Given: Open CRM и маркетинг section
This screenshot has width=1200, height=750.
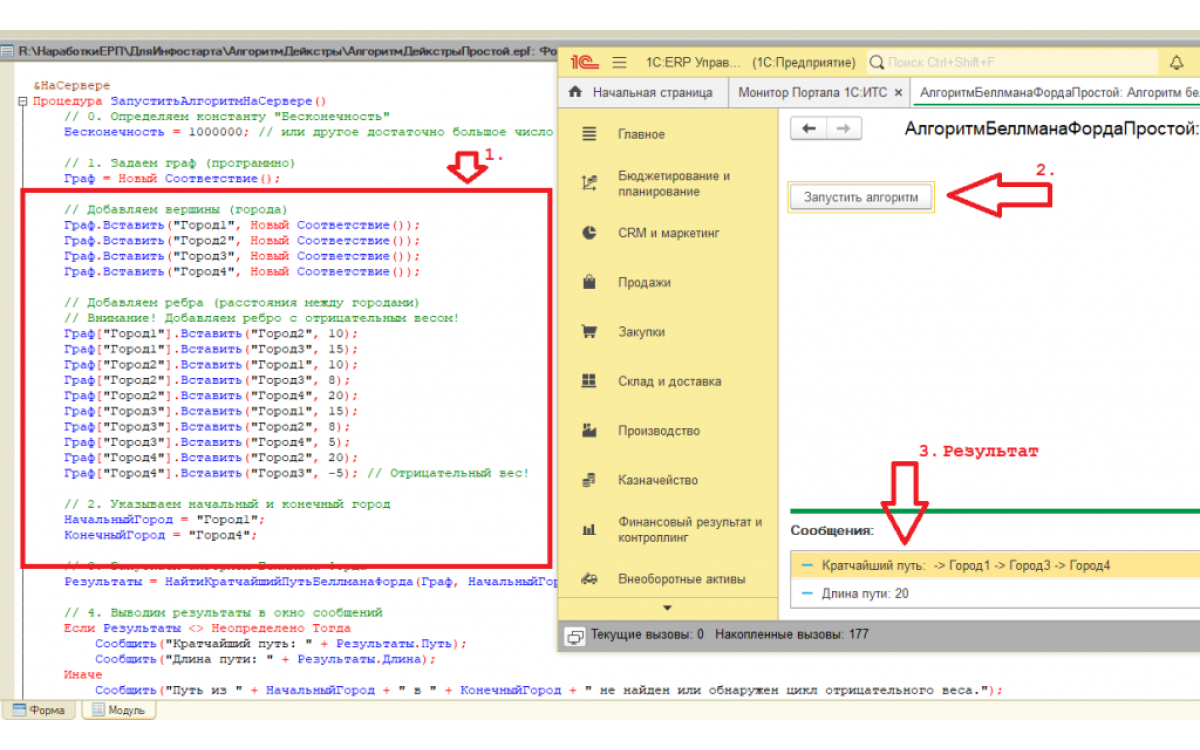Looking at the screenshot, I should pyautogui.click(x=668, y=233).
